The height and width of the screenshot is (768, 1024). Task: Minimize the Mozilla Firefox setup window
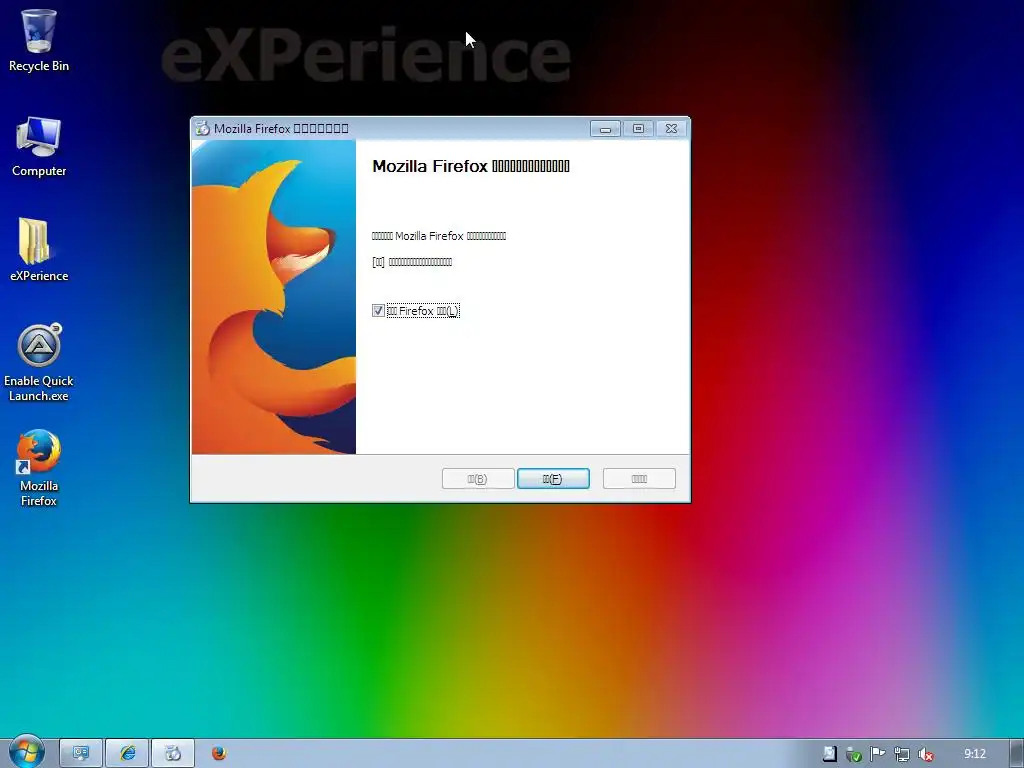point(605,129)
